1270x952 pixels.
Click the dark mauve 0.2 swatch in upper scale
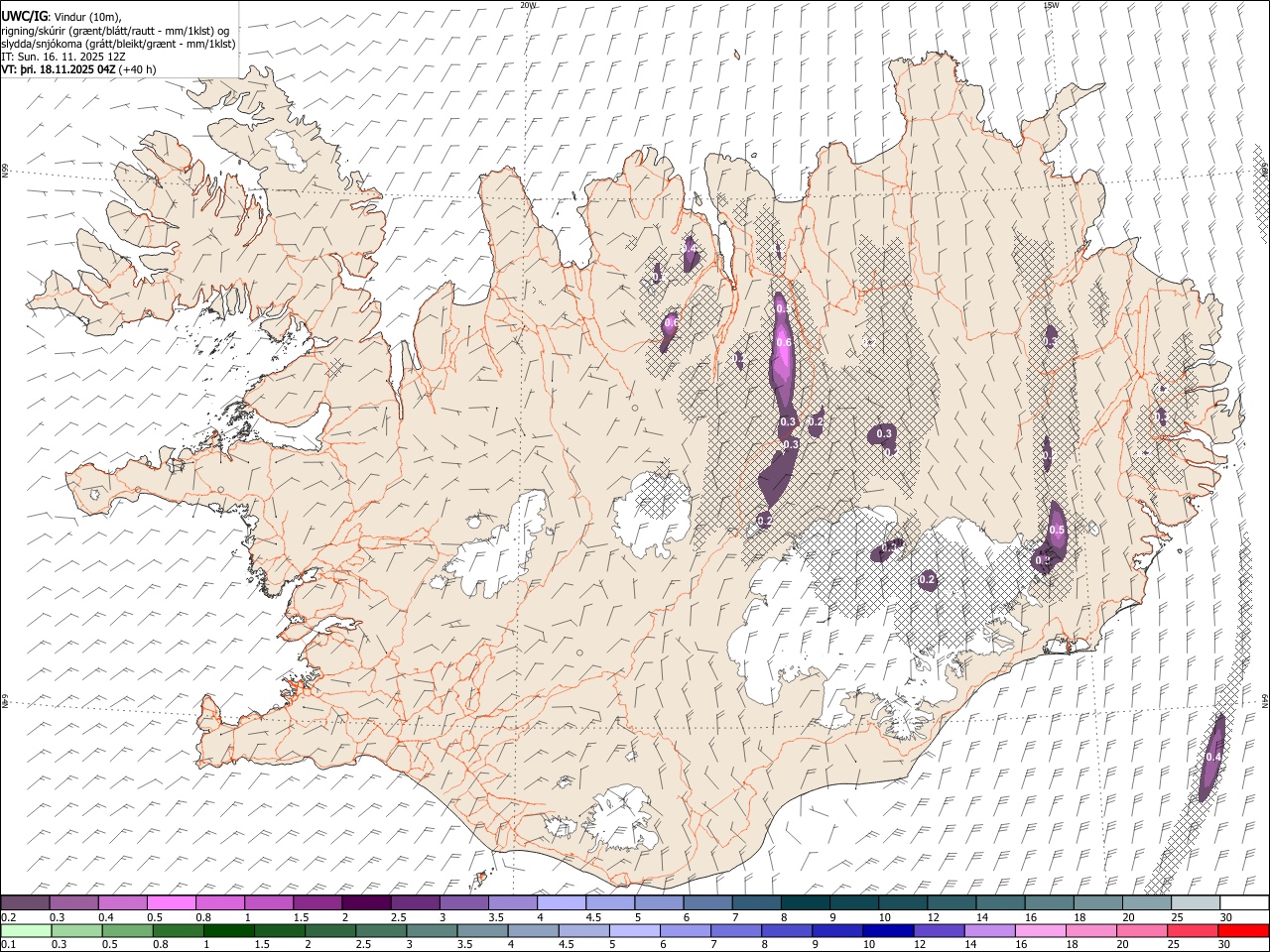[25, 902]
